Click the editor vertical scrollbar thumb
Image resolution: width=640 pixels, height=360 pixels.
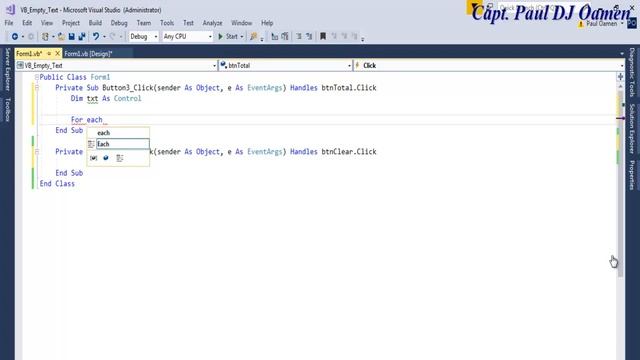click(x=620, y=184)
